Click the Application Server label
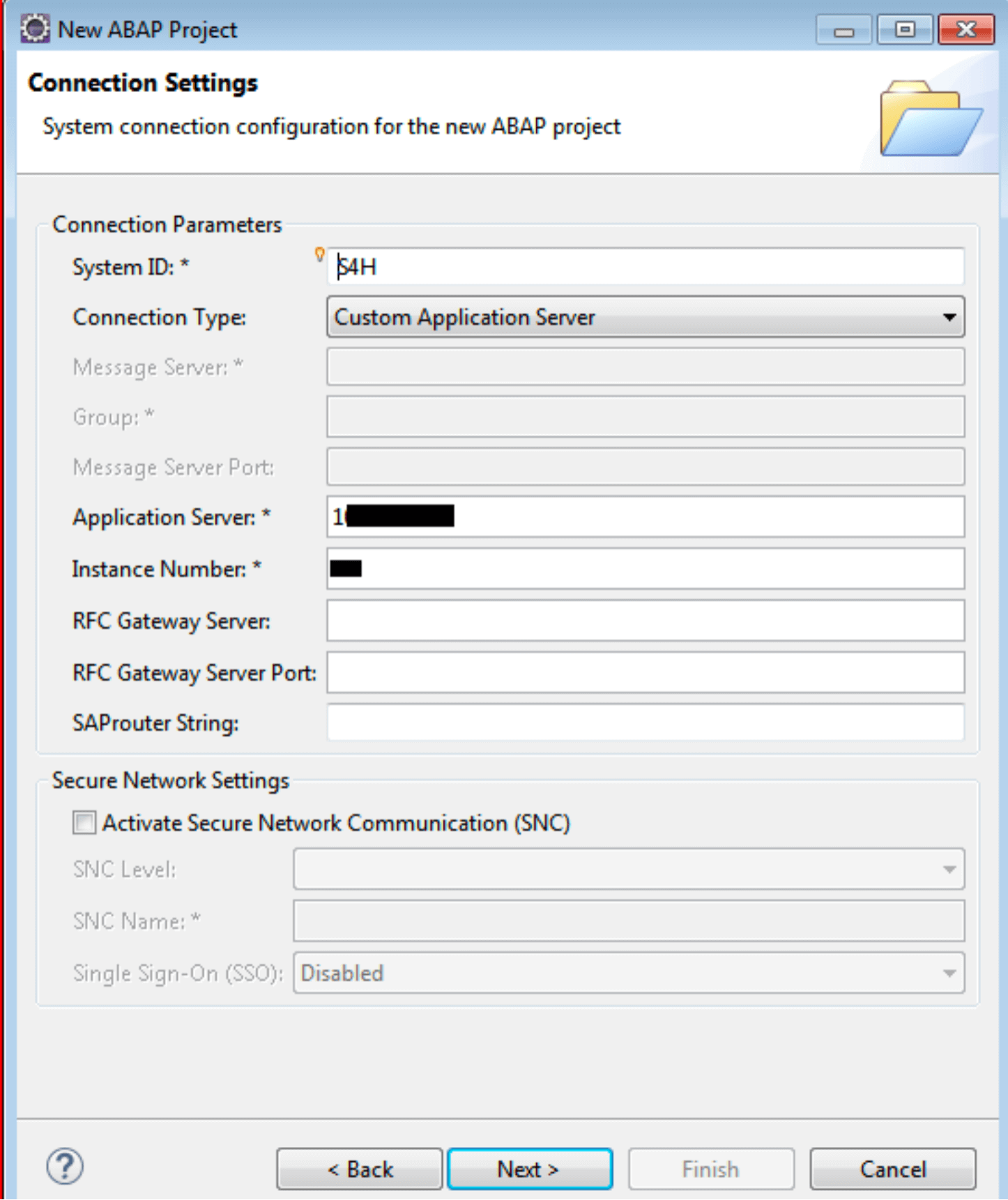This screenshot has height=1200, width=1008. (171, 517)
